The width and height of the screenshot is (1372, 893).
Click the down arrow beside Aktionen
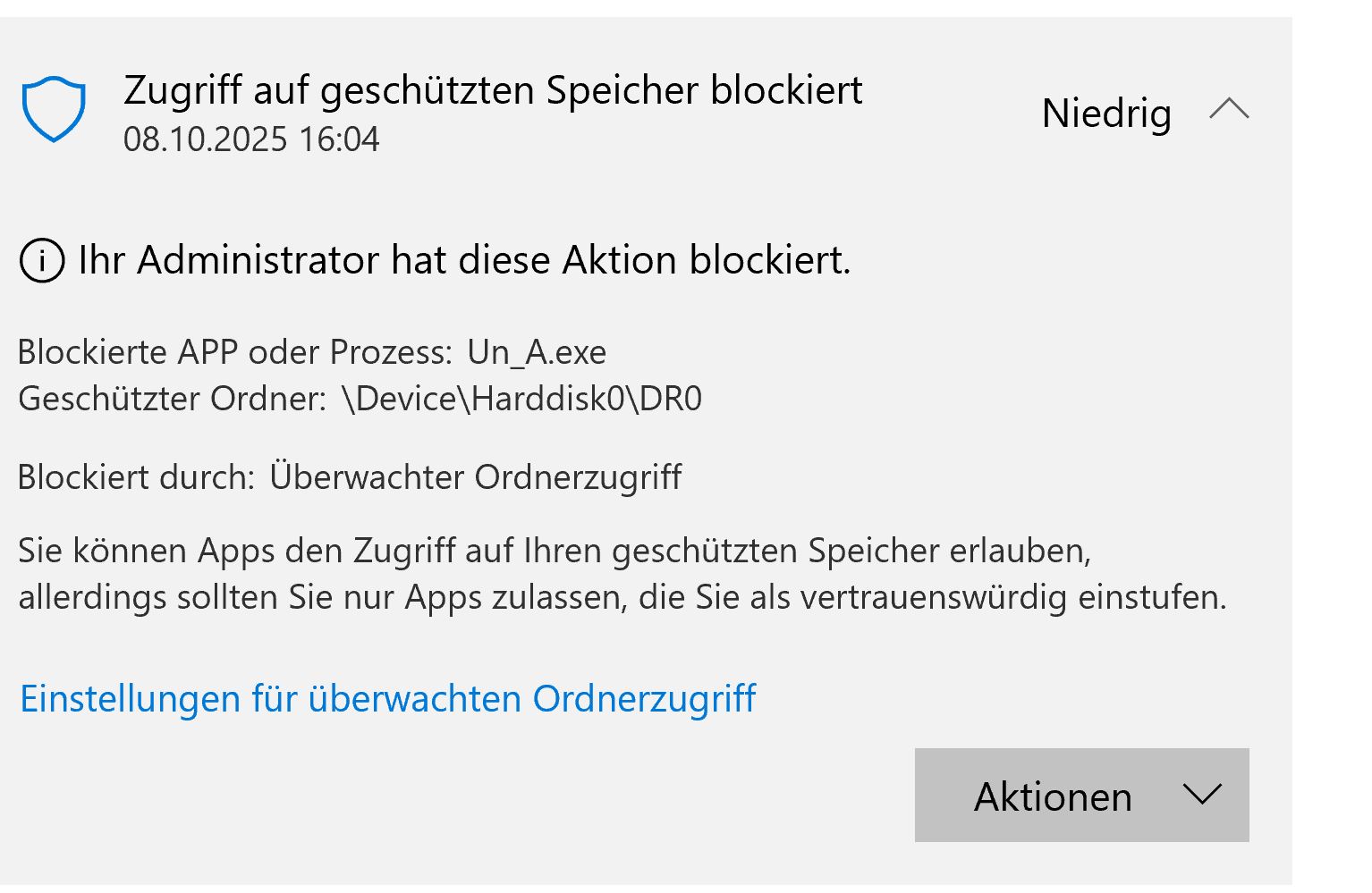(x=1201, y=794)
